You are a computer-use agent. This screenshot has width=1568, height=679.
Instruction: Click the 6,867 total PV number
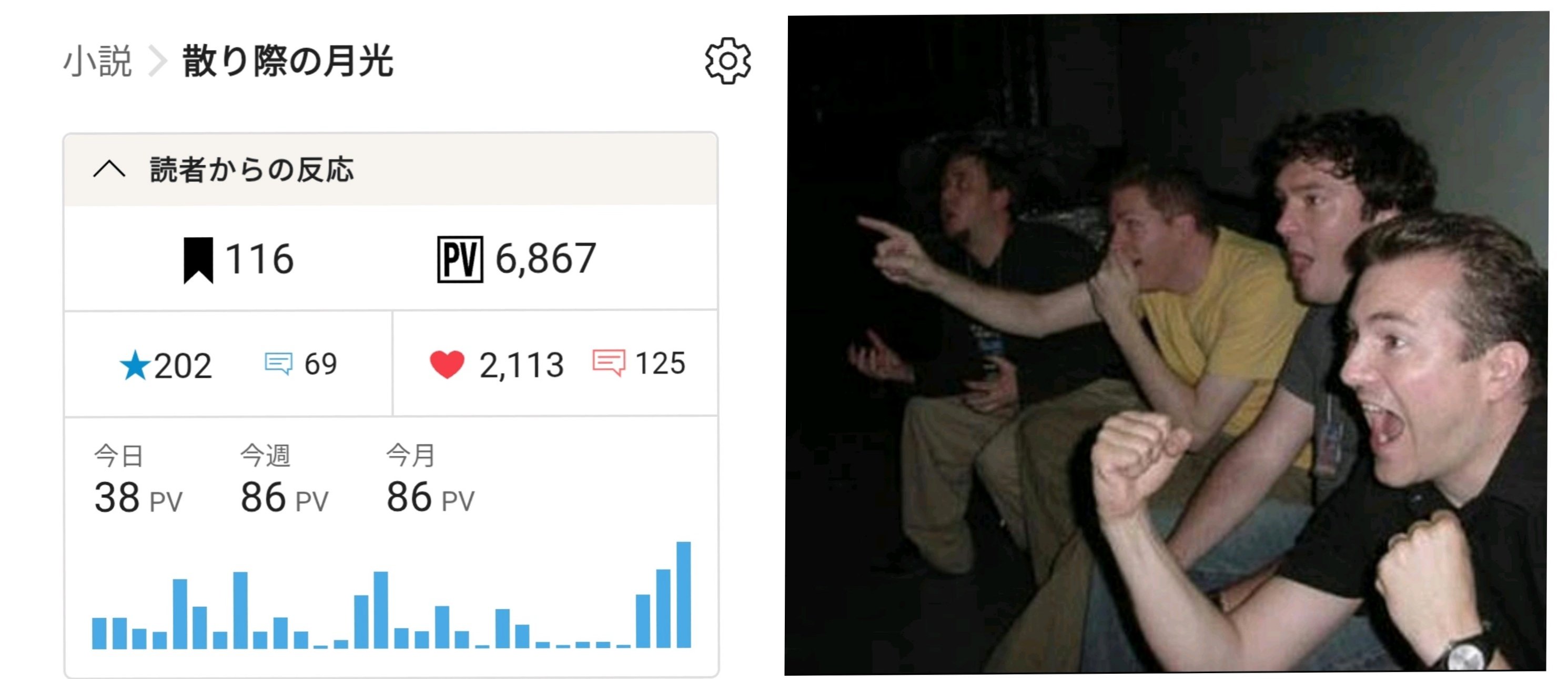[545, 259]
